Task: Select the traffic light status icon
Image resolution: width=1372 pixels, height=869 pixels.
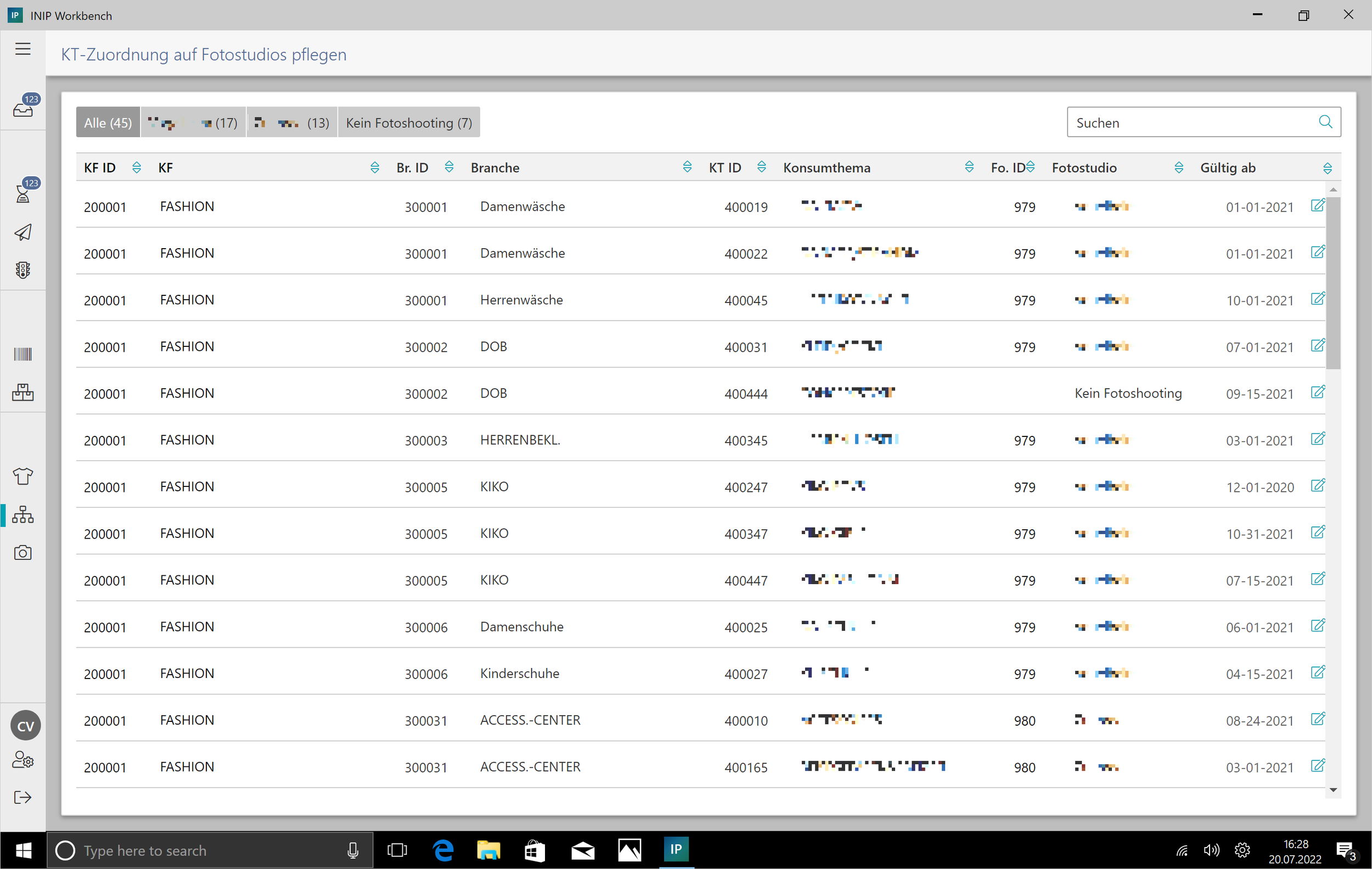Action: click(x=23, y=270)
